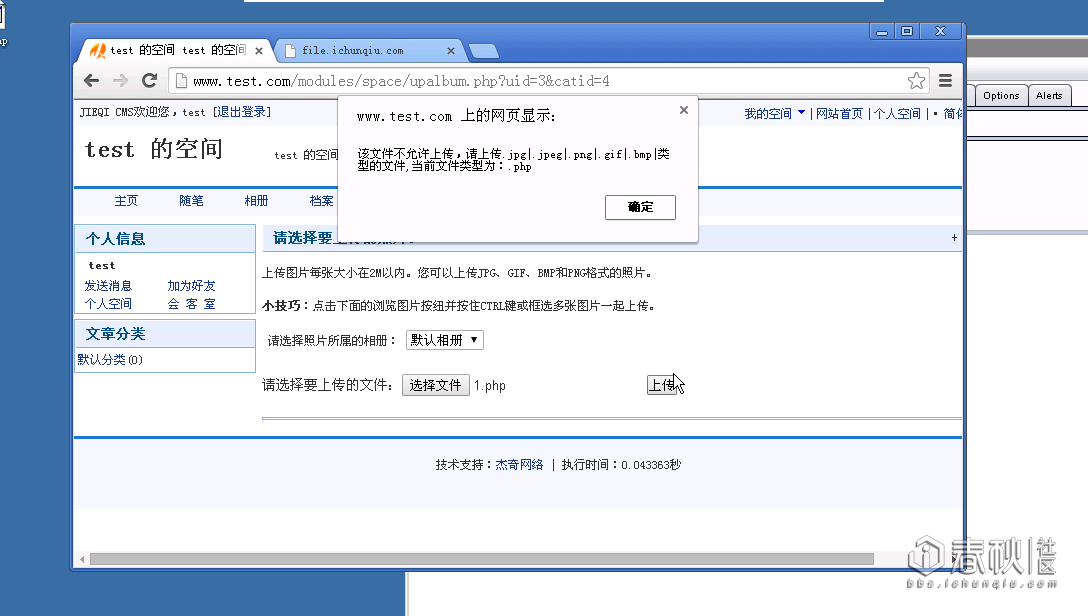Expand section with the plus icon
Screen dimensions: 1088x616
coord(954,237)
